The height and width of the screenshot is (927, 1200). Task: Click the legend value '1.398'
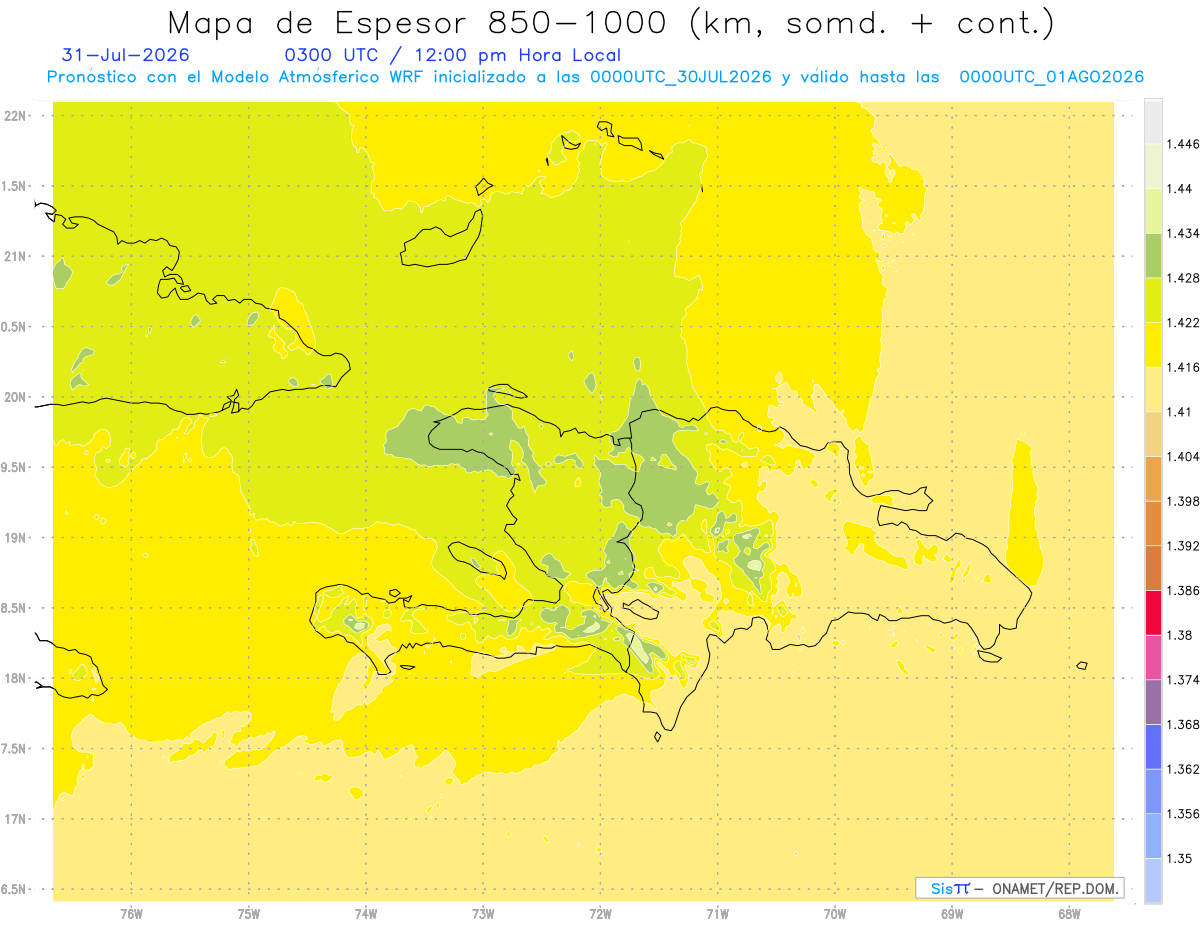[x=1184, y=501]
